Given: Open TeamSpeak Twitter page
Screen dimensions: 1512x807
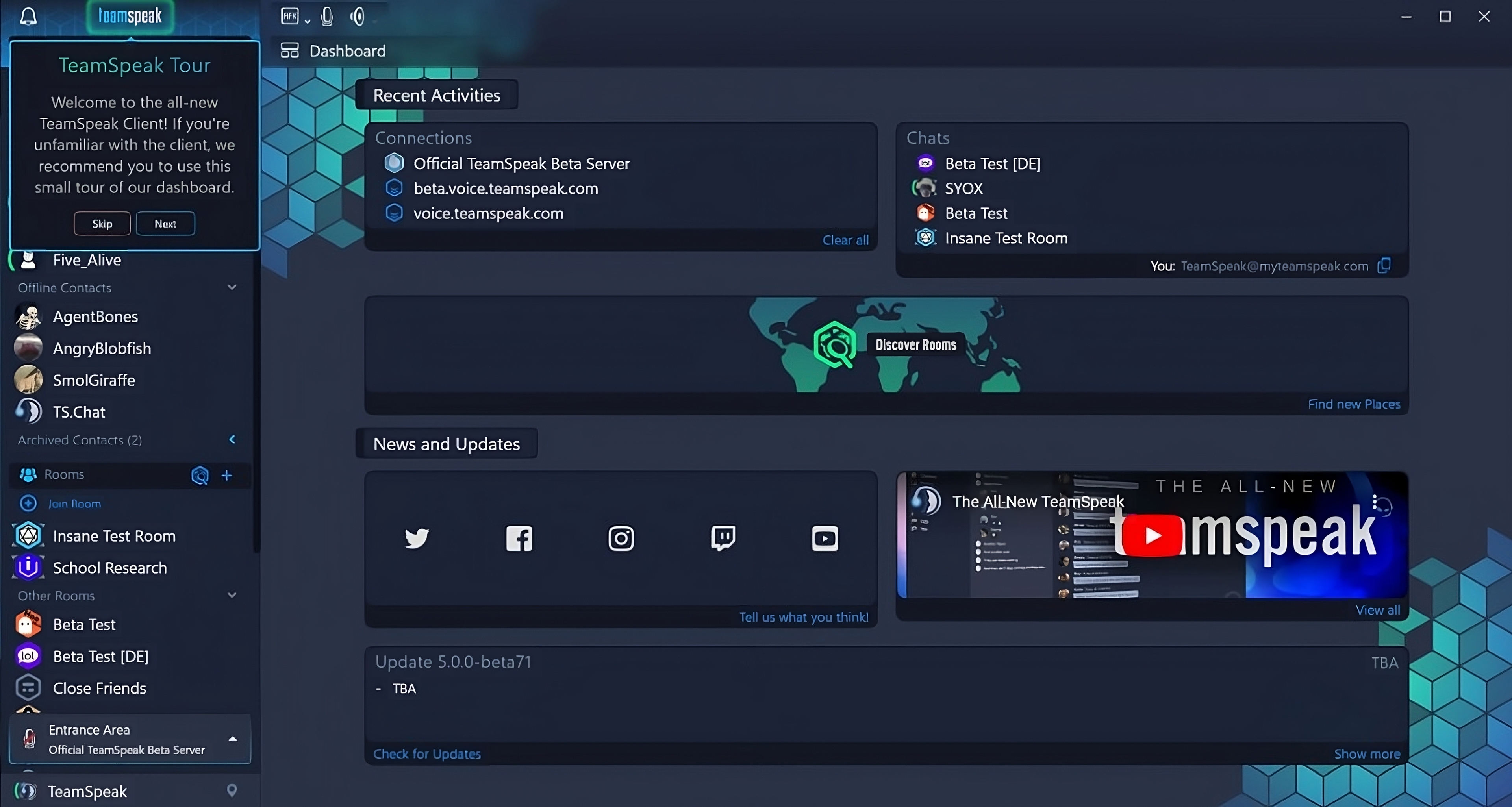Looking at the screenshot, I should tap(417, 538).
